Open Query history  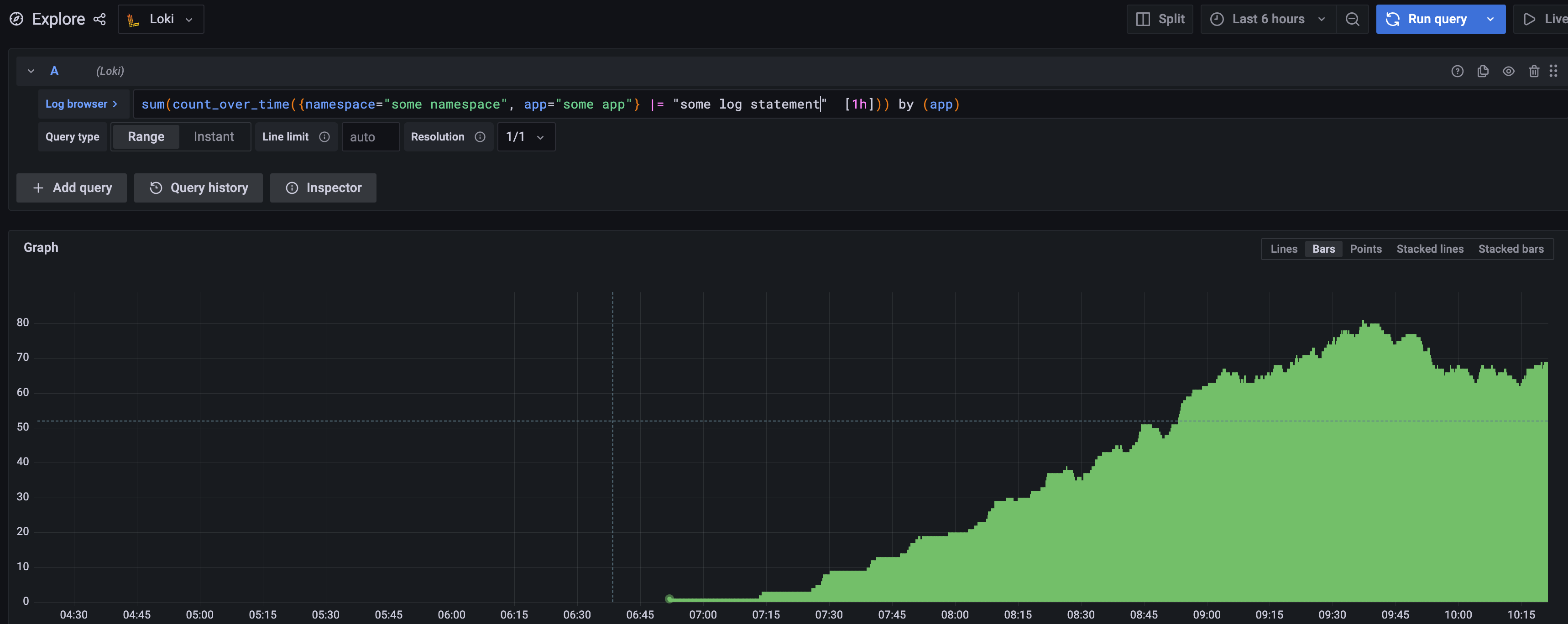click(x=199, y=188)
